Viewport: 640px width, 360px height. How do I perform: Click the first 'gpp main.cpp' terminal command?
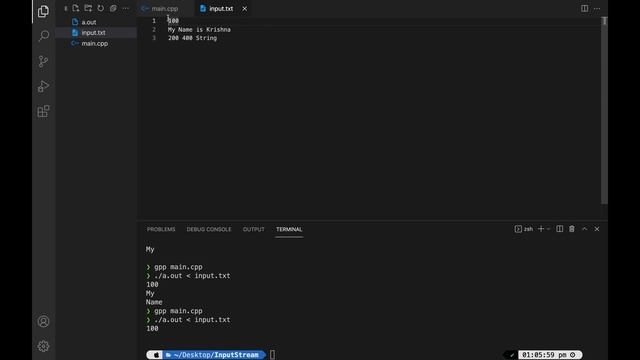[x=178, y=267]
